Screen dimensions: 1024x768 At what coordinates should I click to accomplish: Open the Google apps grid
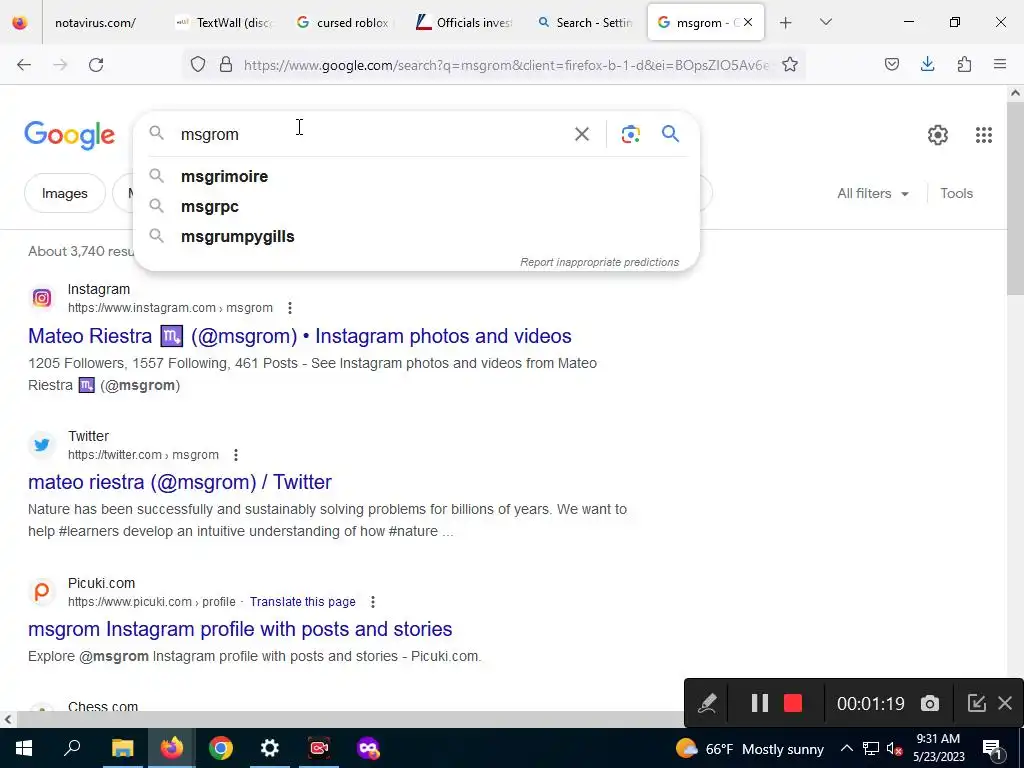point(984,135)
